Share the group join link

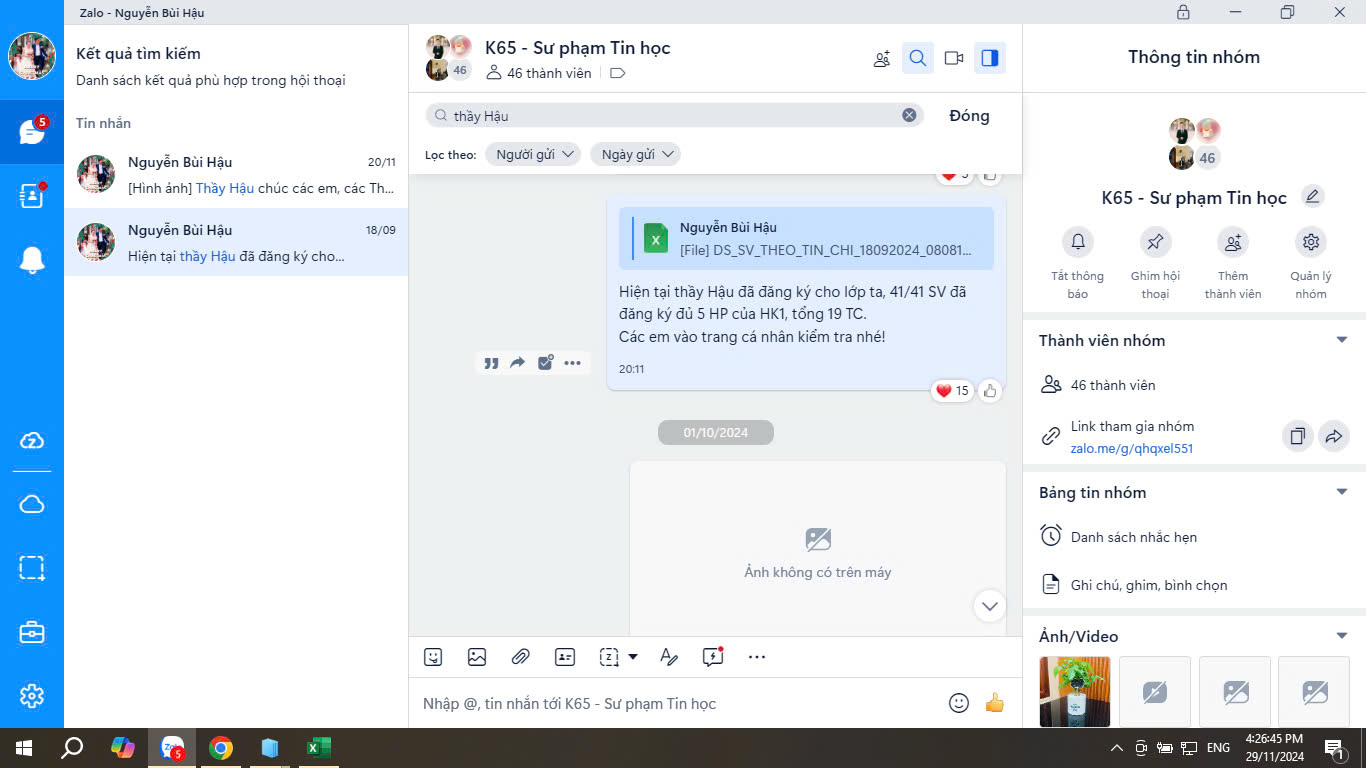(1334, 436)
